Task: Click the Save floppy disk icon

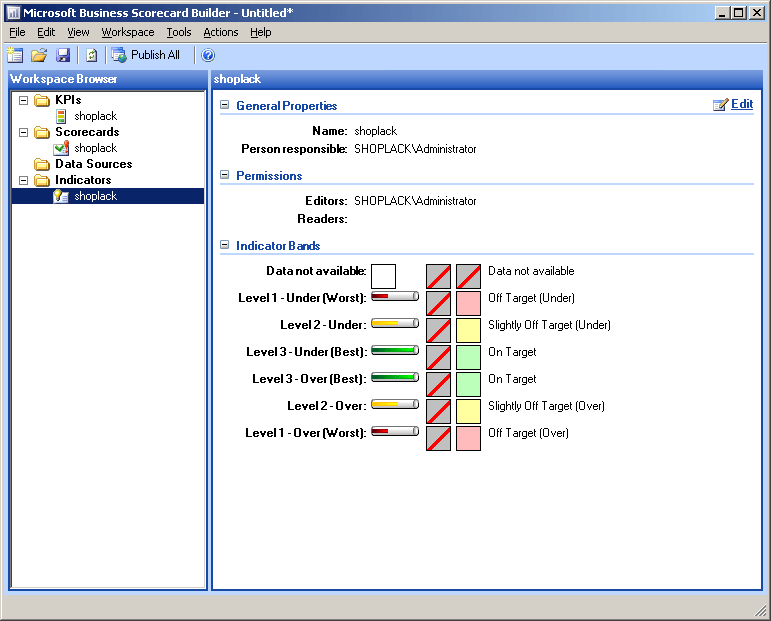Action: coord(63,55)
